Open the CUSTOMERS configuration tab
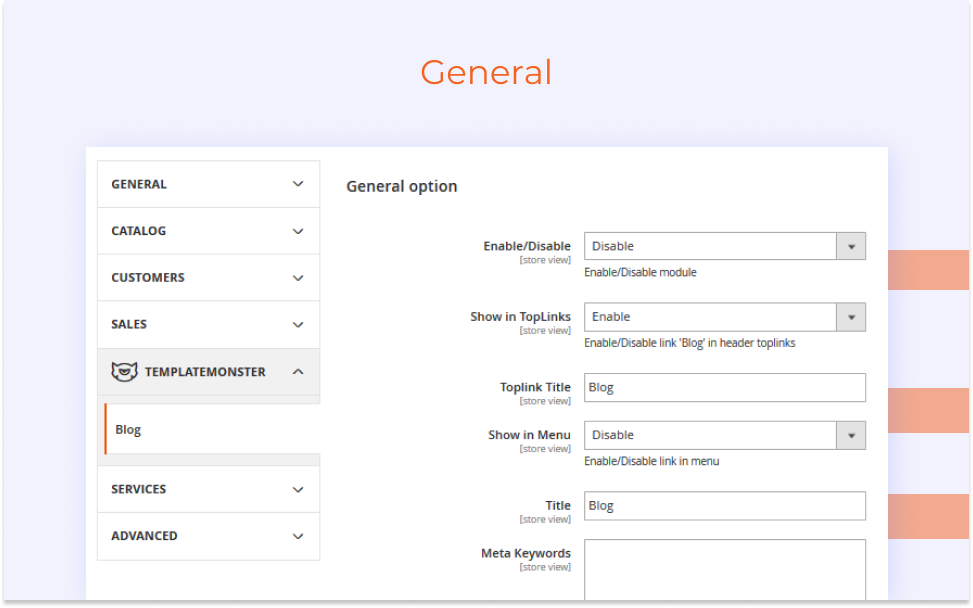Viewport: 973px width, 608px height. (x=208, y=278)
